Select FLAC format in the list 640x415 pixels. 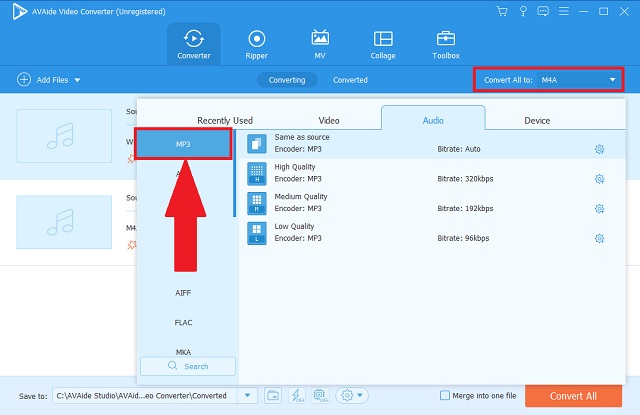(183, 322)
